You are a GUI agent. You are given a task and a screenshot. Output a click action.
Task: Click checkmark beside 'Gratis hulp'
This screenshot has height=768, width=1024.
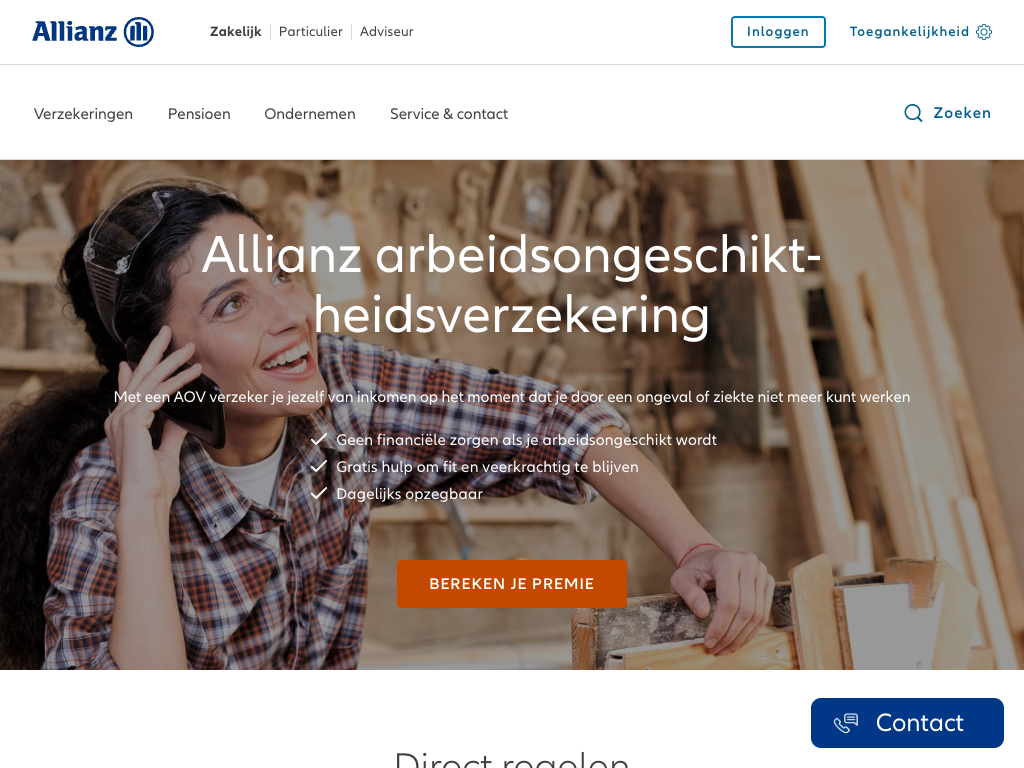pyautogui.click(x=319, y=466)
